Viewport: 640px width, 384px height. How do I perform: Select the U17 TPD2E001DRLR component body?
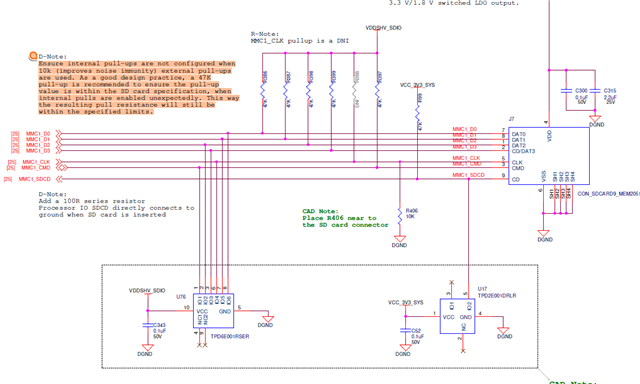click(x=457, y=316)
